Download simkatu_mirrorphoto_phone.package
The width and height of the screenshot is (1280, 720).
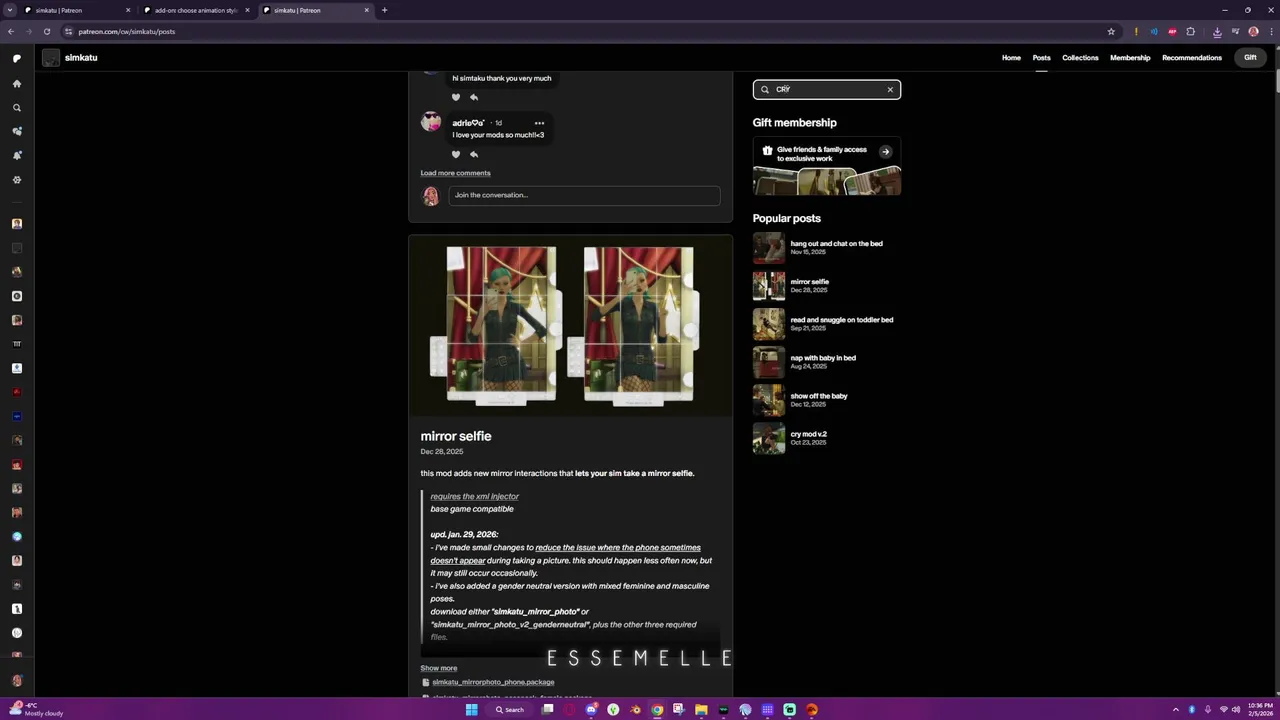492,682
